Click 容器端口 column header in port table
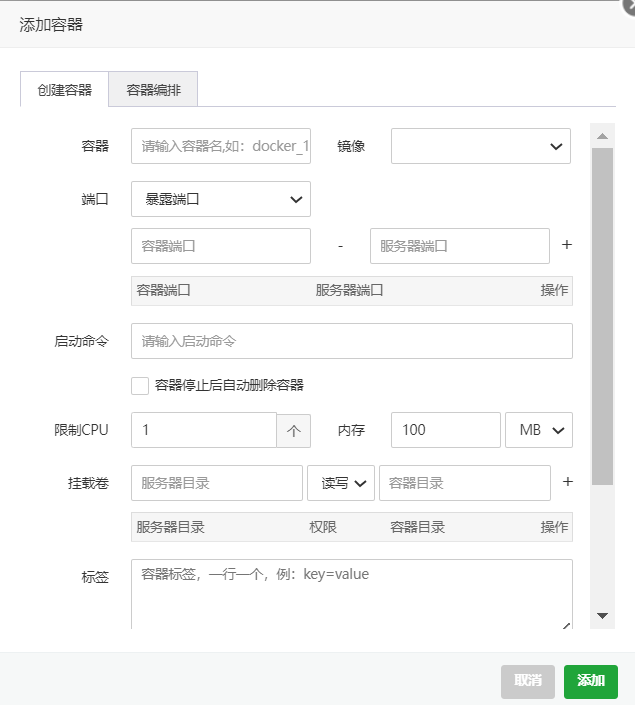 (163, 290)
